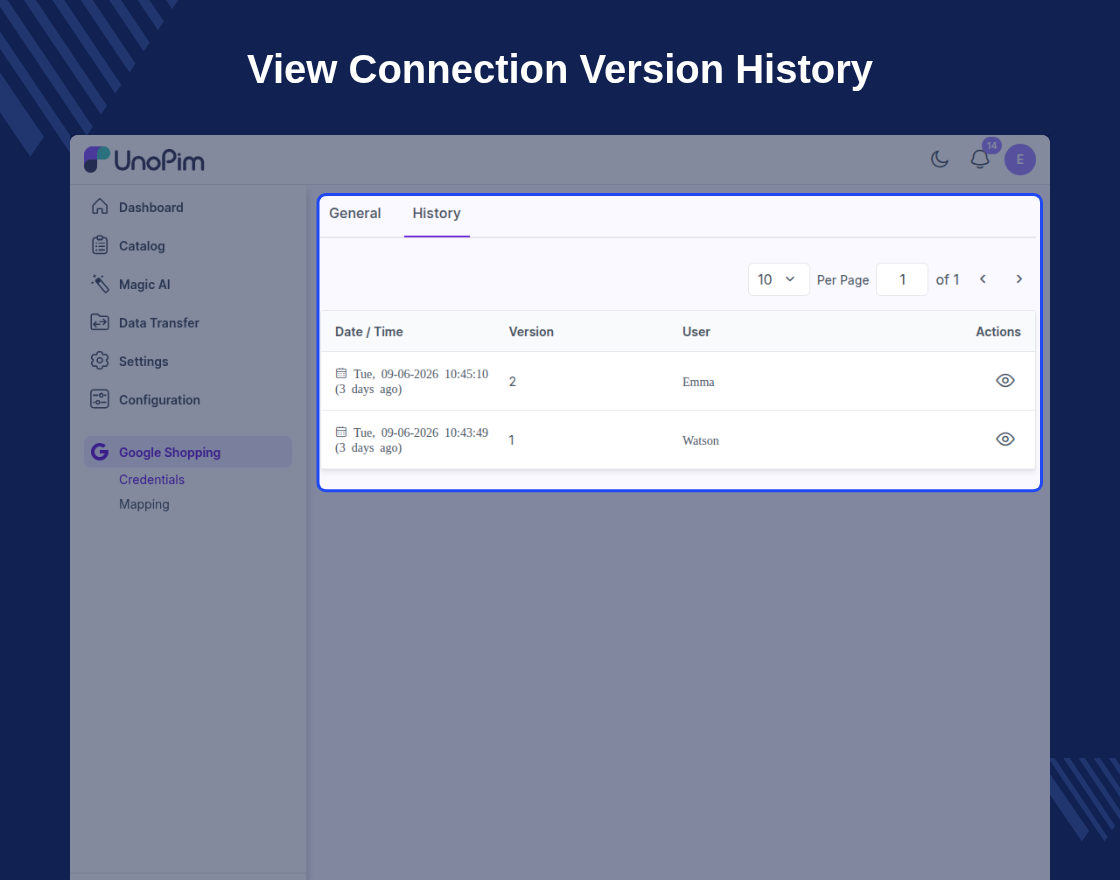Click version number 1 cell
1120x880 pixels.
coord(511,440)
